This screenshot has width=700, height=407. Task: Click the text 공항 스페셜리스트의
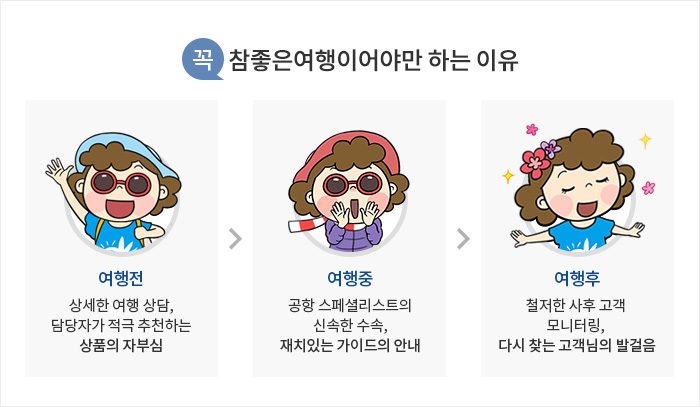350,306
